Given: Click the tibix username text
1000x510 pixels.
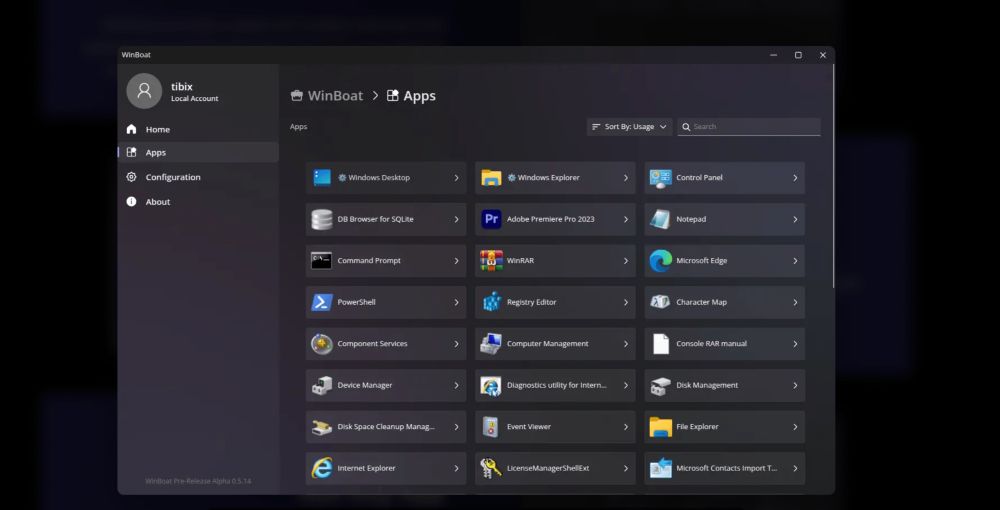Looking at the screenshot, I should tap(182, 87).
